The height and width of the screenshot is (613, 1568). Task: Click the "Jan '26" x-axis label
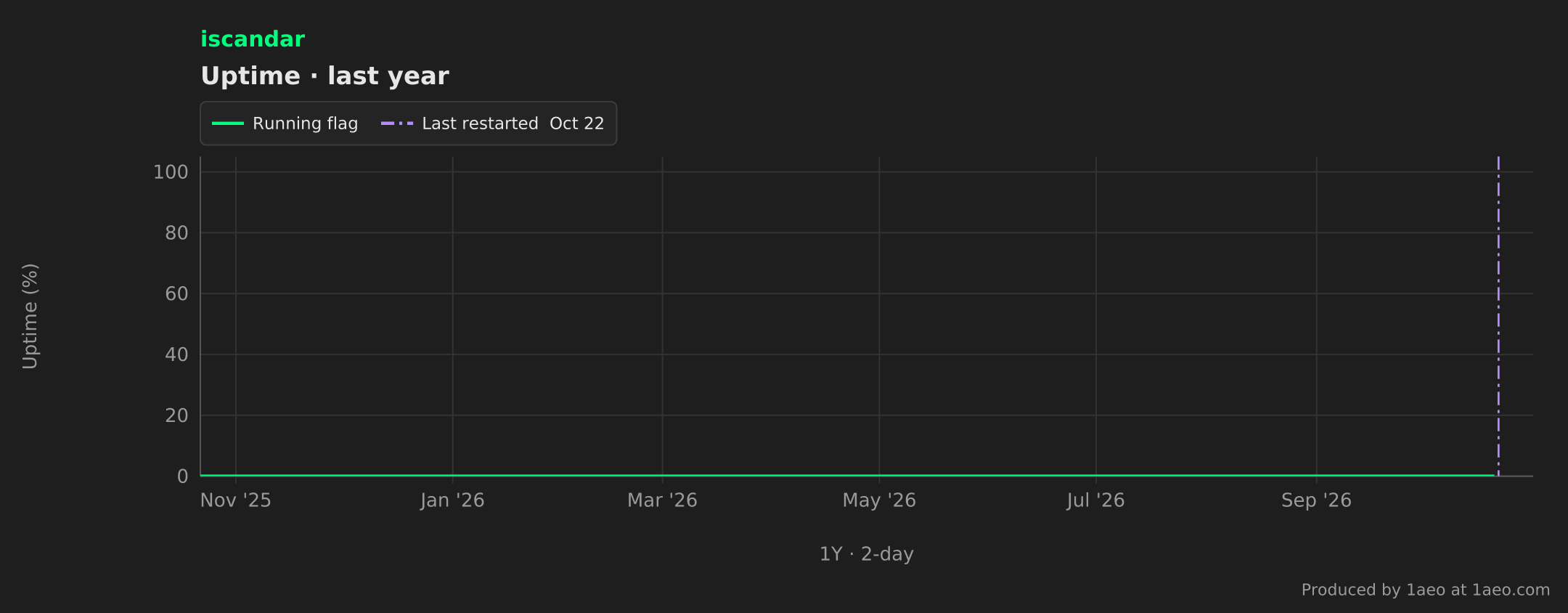[x=452, y=500]
